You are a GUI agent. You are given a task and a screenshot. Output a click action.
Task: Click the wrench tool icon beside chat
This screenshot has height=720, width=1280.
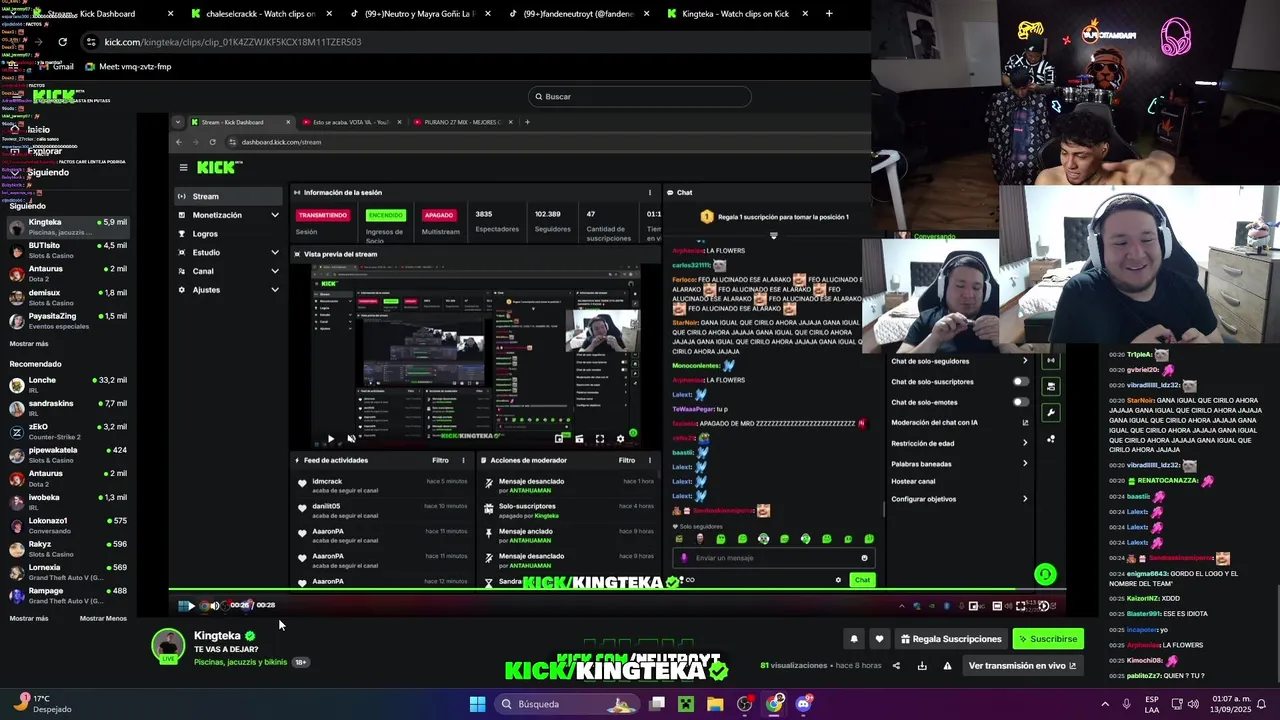(x=1050, y=413)
